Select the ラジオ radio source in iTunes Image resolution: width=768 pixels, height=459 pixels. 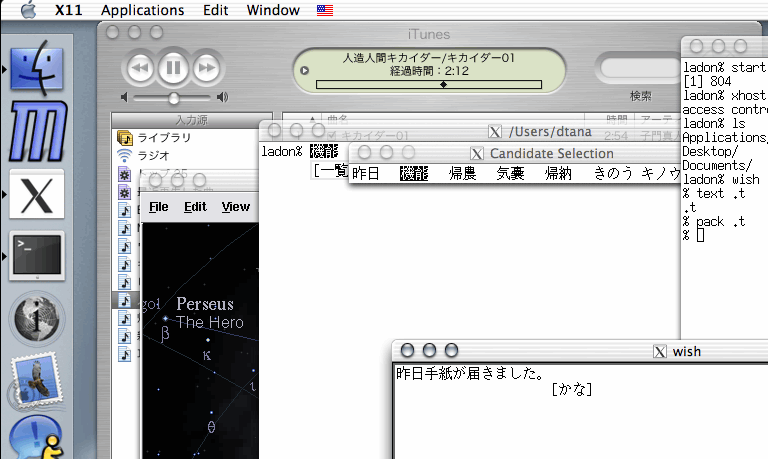(x=153, y=155)
